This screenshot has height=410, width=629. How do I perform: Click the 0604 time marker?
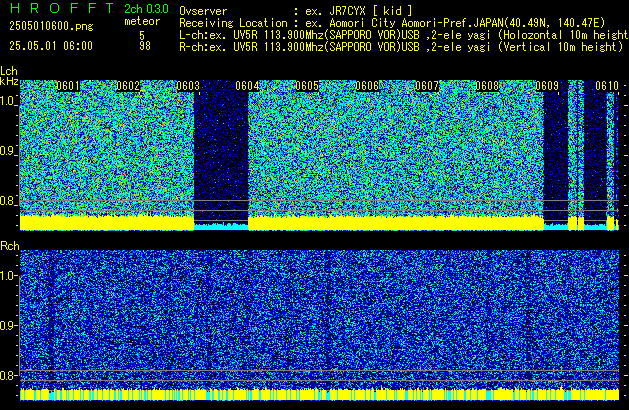point(247,86)
